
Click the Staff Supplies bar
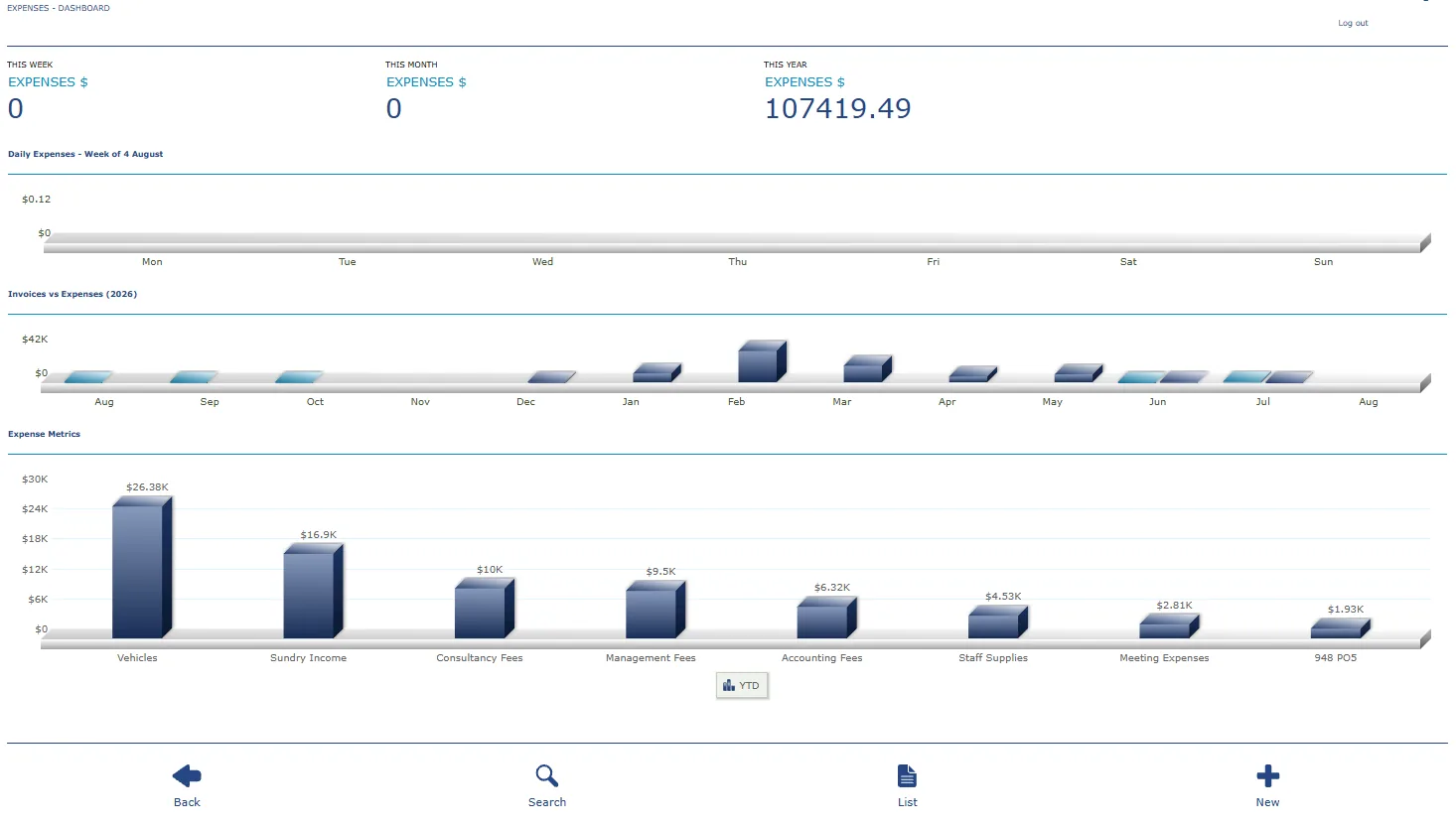tap(998, 621)
